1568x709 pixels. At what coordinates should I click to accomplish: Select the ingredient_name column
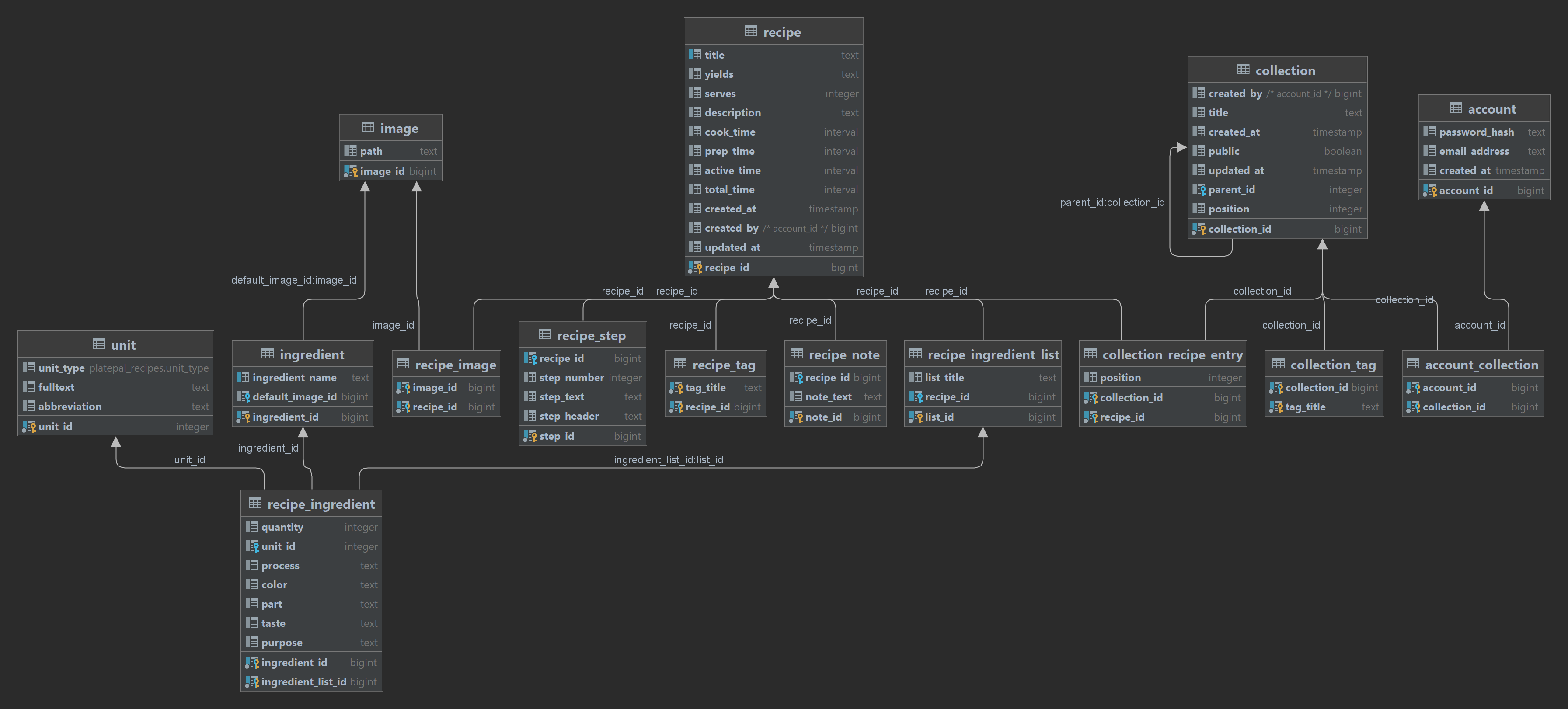pyautogui.click(x=303, y=377)
